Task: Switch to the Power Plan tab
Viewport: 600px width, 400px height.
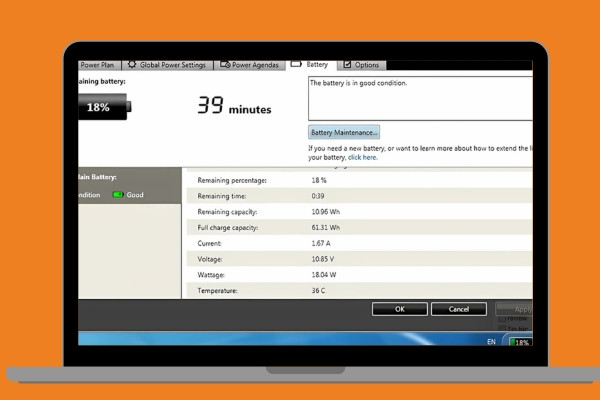Action: 97,65
